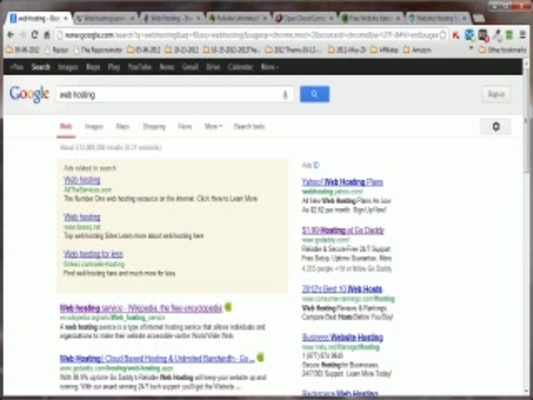Click Gmail in the black Google bar

[x=190, y=67]
